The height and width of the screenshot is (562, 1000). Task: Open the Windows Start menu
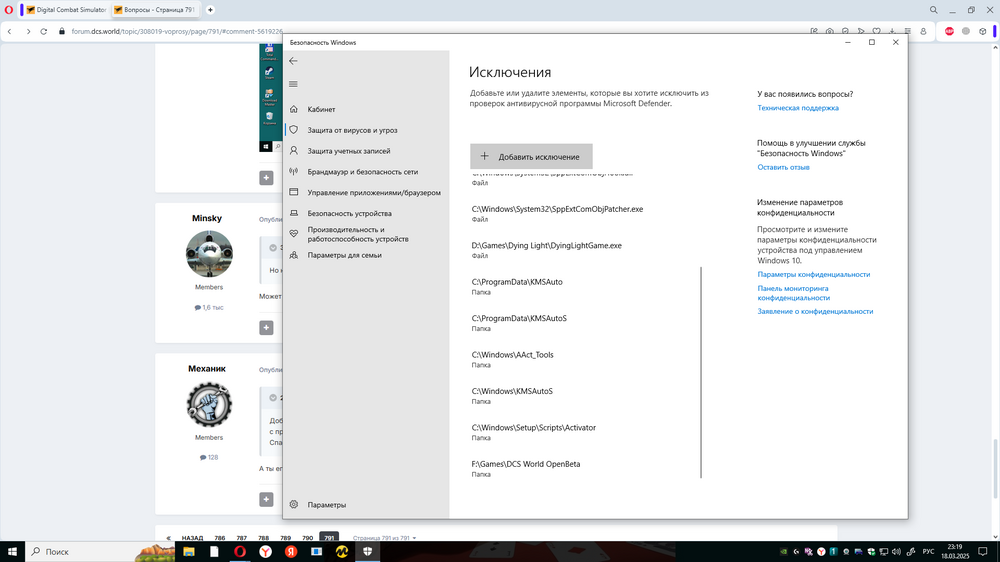tap(12, 551)
